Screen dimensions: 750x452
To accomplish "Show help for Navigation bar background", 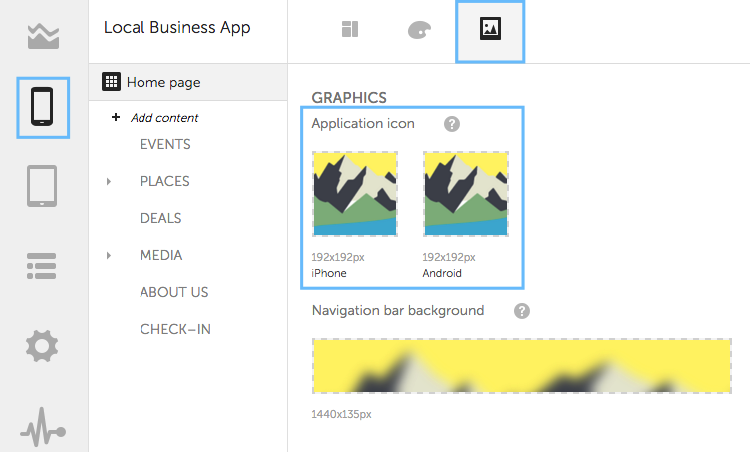I will [522, 311].
